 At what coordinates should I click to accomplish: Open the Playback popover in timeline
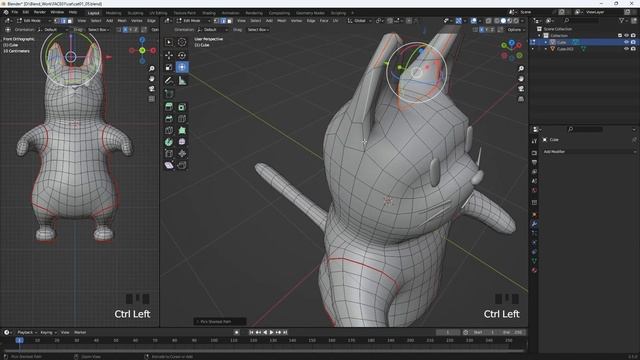click(27, 332)
